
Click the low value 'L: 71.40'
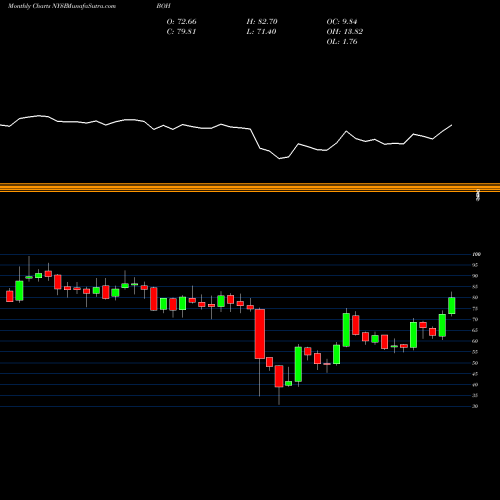[x=261, y=32]
